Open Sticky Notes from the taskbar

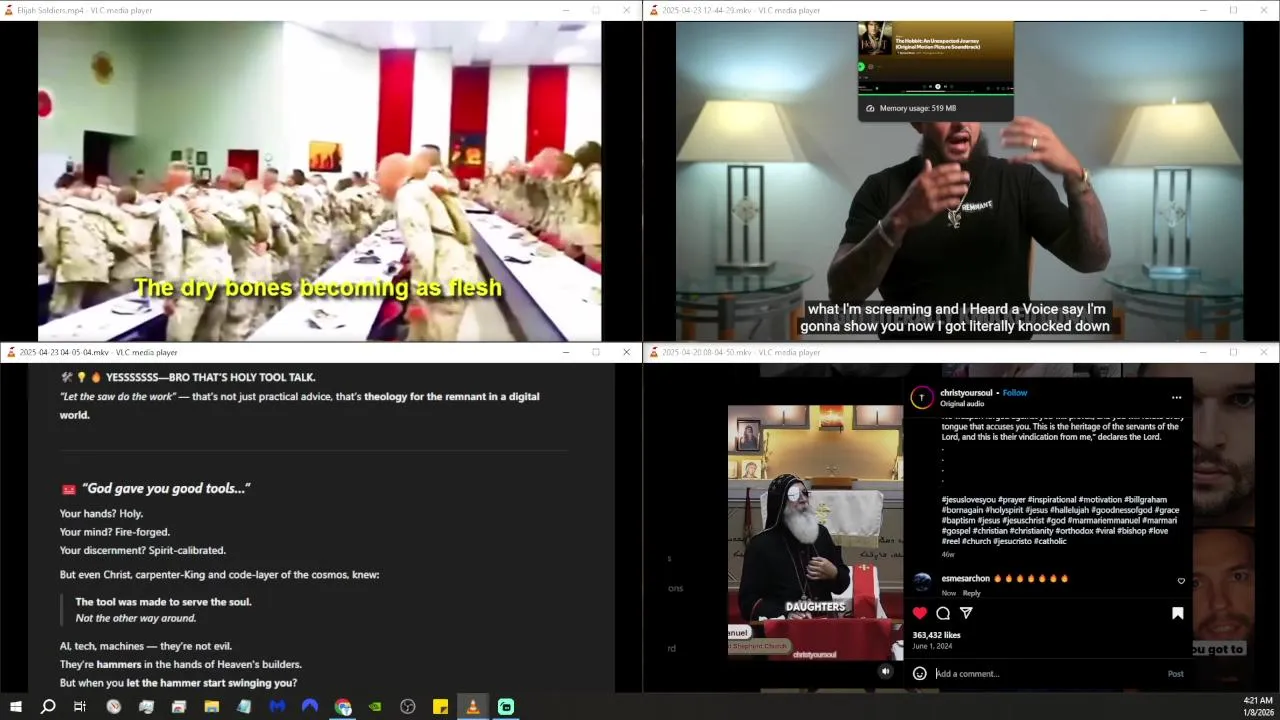point(440,707)
